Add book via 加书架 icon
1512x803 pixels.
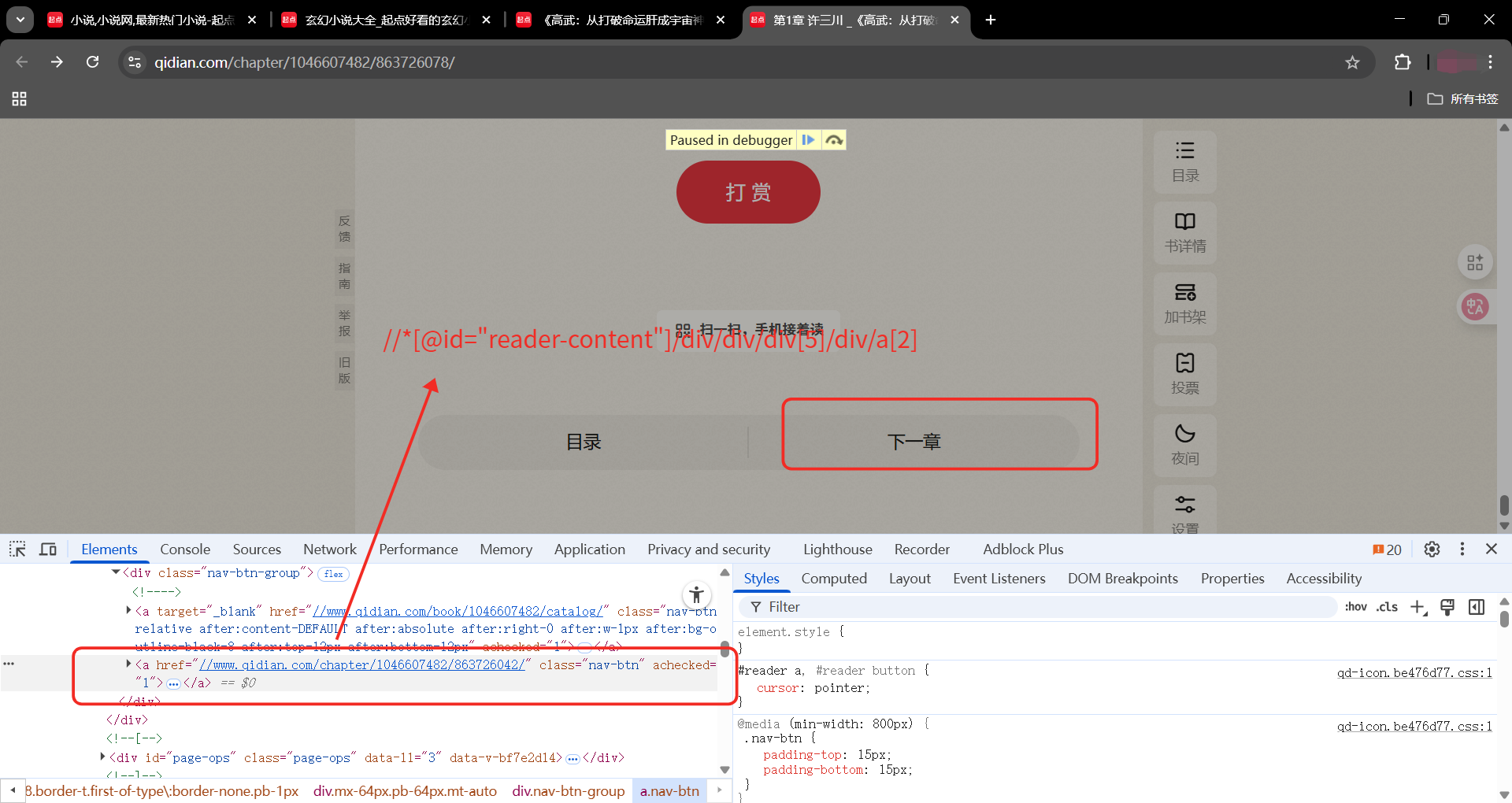point(1185,304)
